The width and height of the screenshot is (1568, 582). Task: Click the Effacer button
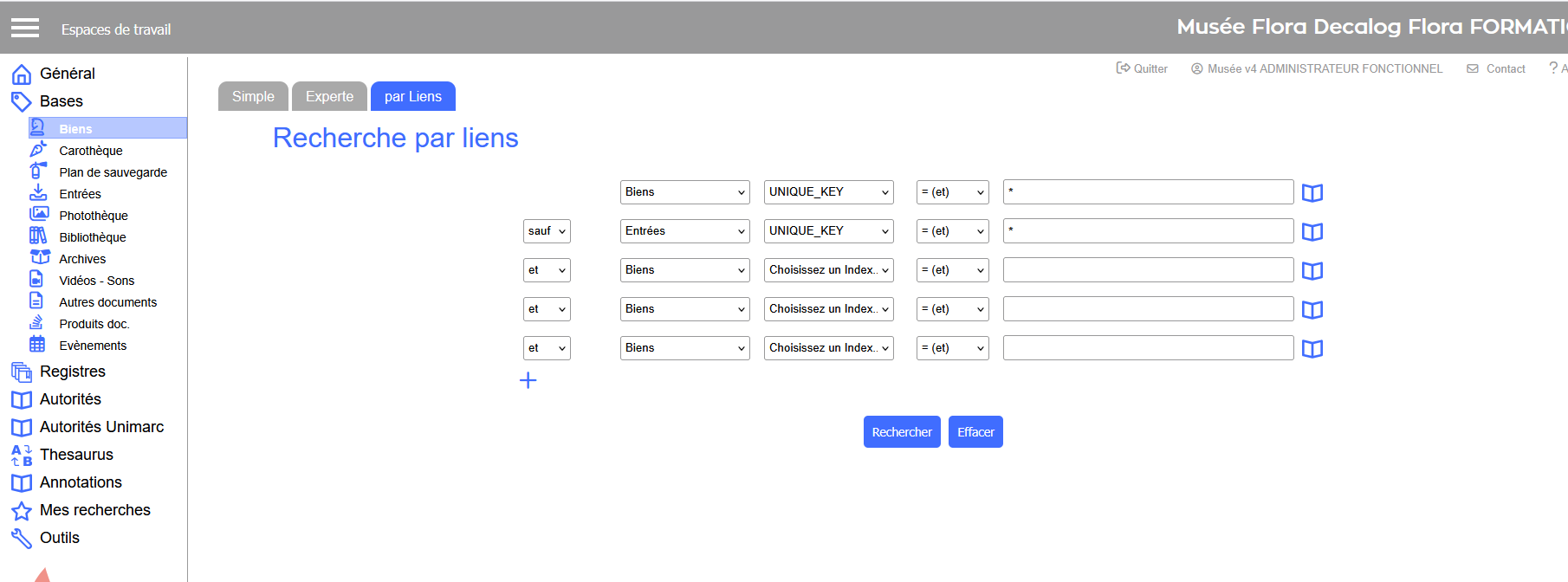coord(975,432)
